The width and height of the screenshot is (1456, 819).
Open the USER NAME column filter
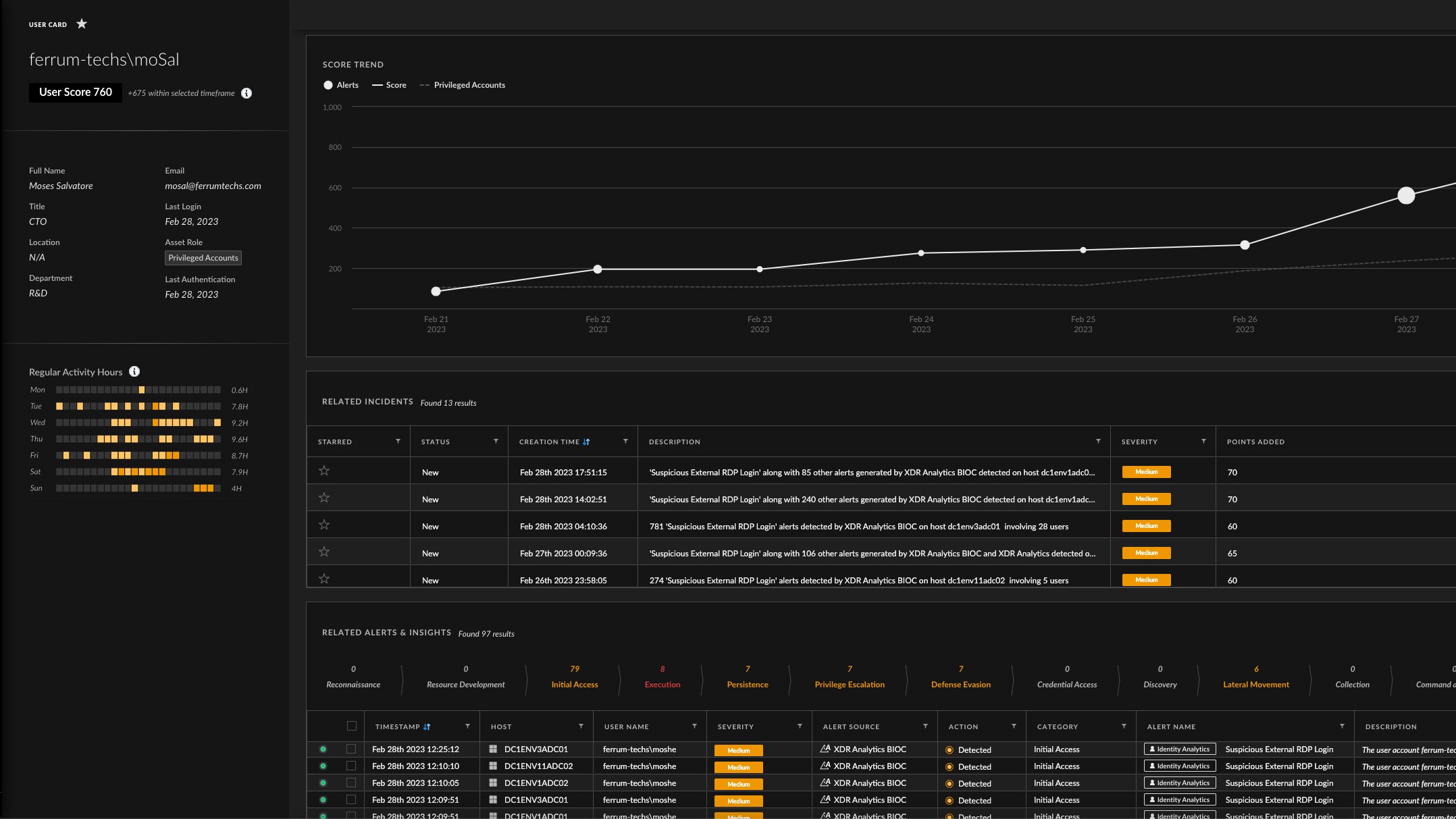(x=694, y=726)
